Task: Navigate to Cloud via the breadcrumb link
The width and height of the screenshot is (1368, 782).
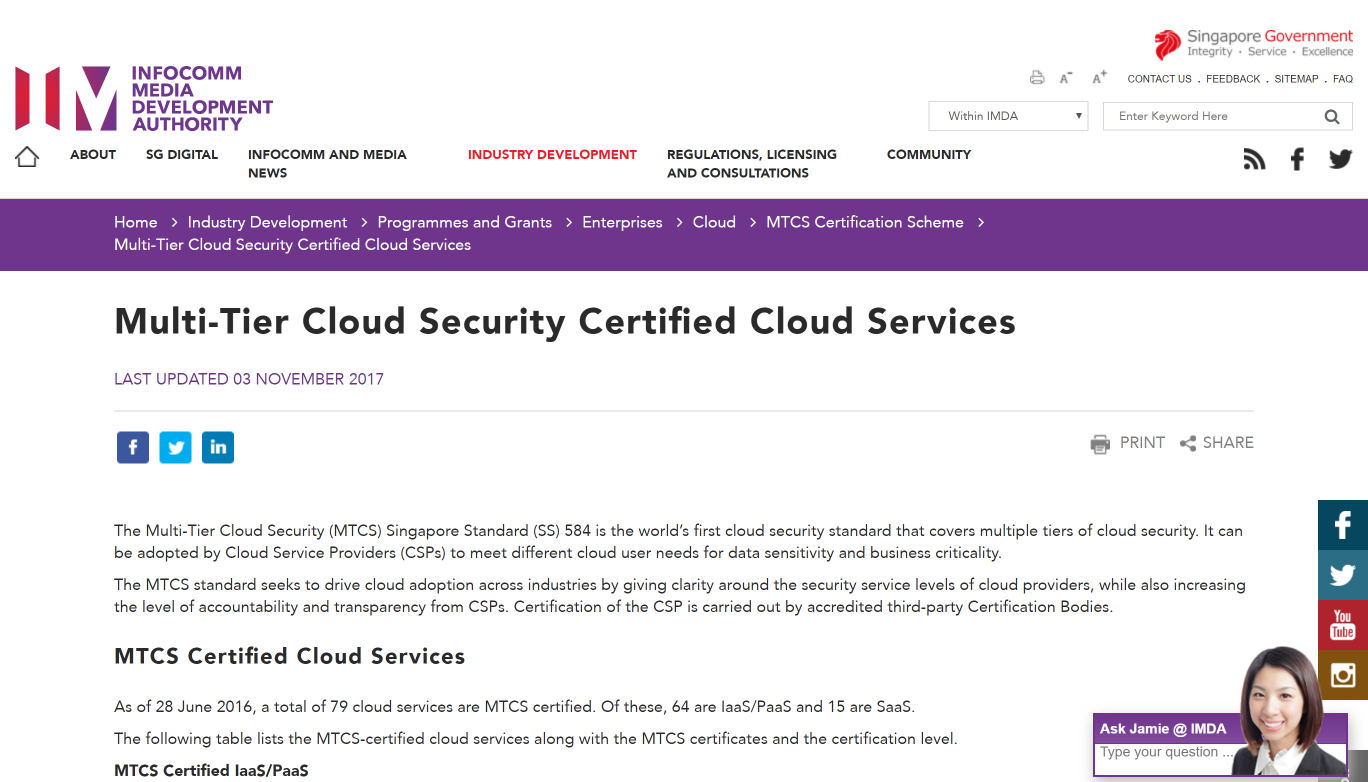Action: point(714,222)
